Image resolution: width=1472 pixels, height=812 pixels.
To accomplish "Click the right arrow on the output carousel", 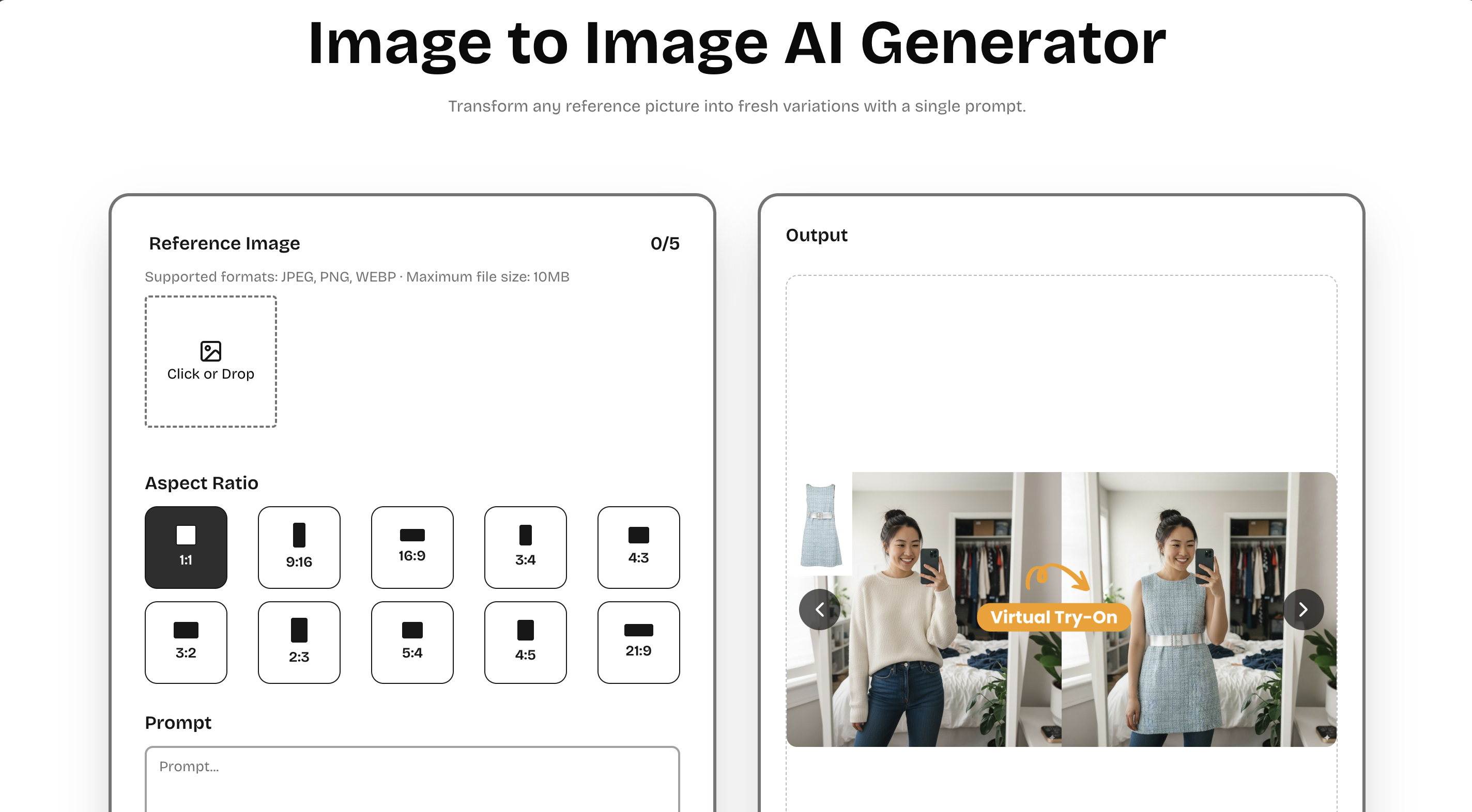I will (1304, 610).
